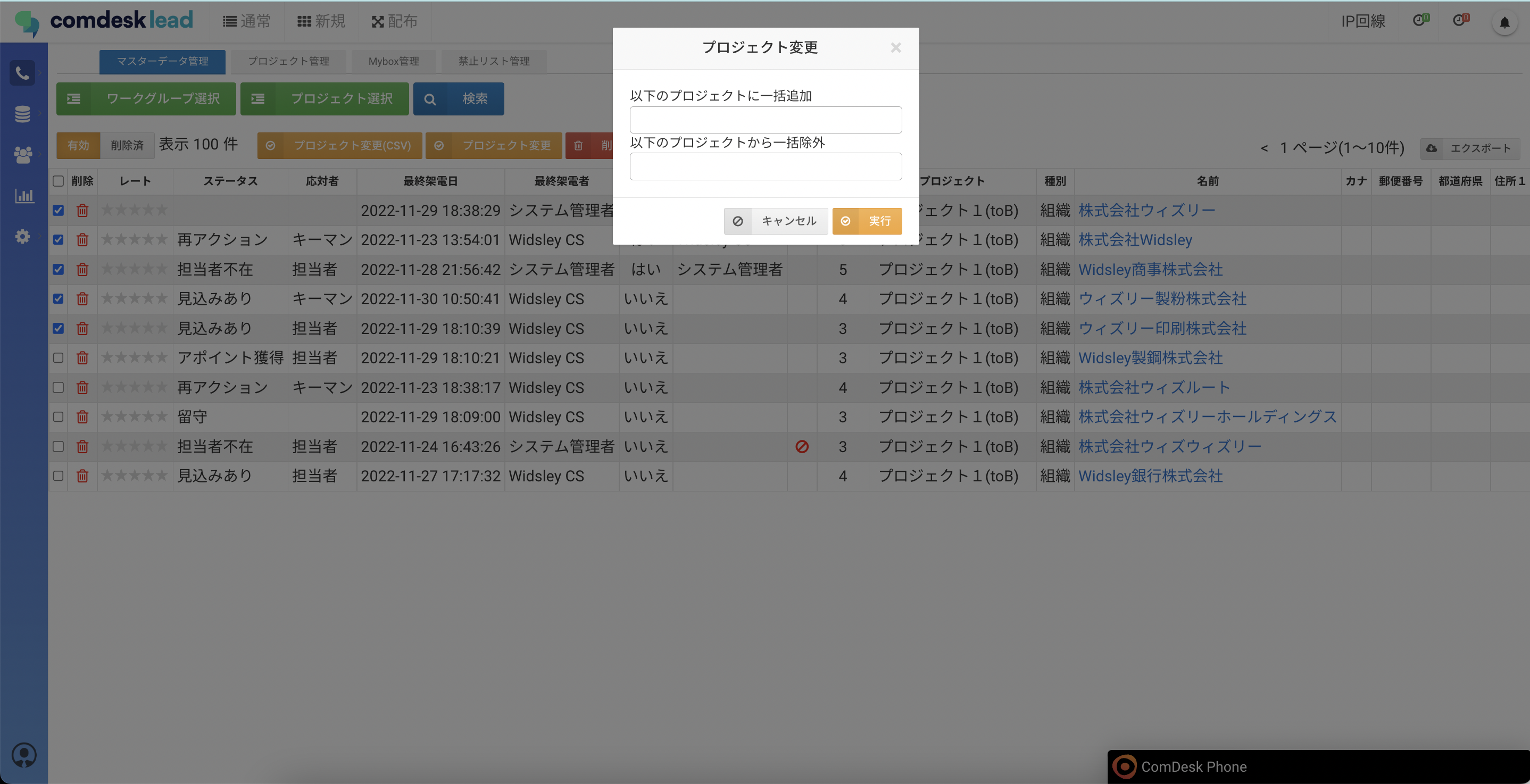Open the 一括追加 project selection field
The width and height of the screenshot is (1530, 784).
pyautogui.click(x=765, y=120)
